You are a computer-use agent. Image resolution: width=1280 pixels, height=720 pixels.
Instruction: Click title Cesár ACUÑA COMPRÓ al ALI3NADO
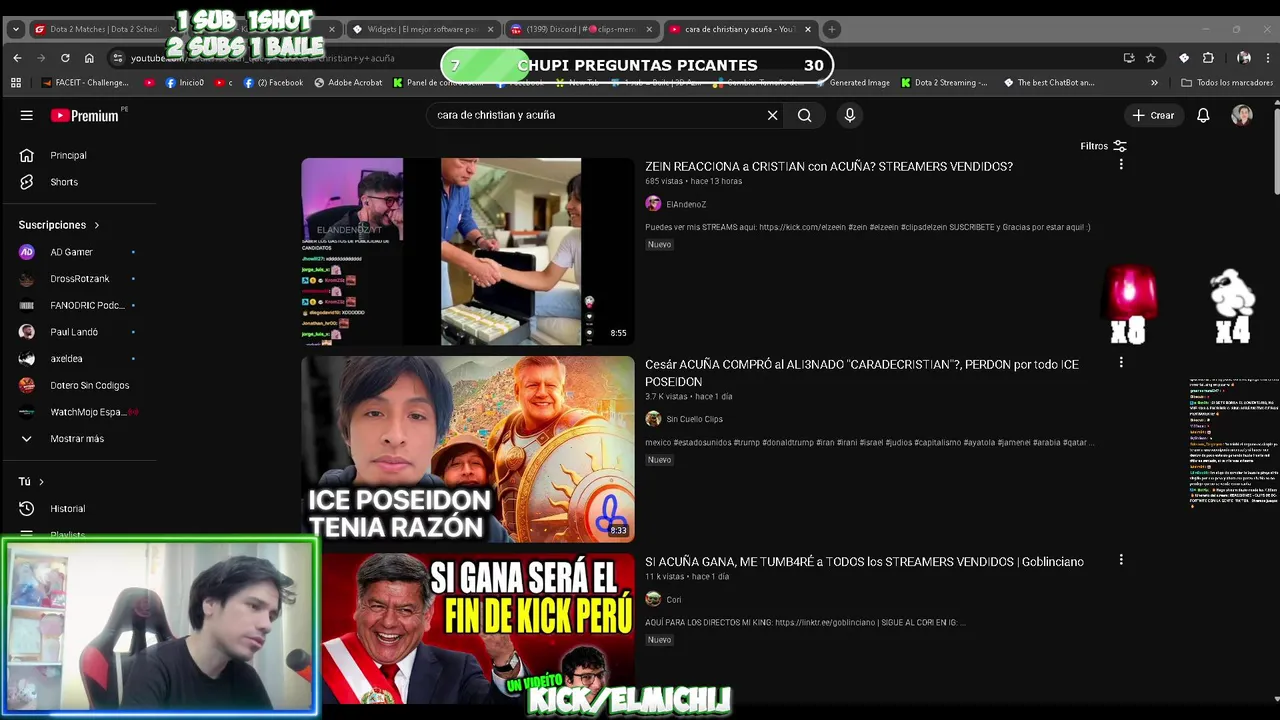pyautogui.click(x=862, y=373)
